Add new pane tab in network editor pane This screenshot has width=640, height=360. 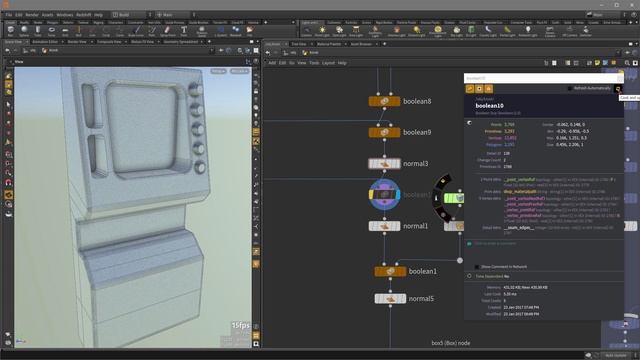coord(384,44)
